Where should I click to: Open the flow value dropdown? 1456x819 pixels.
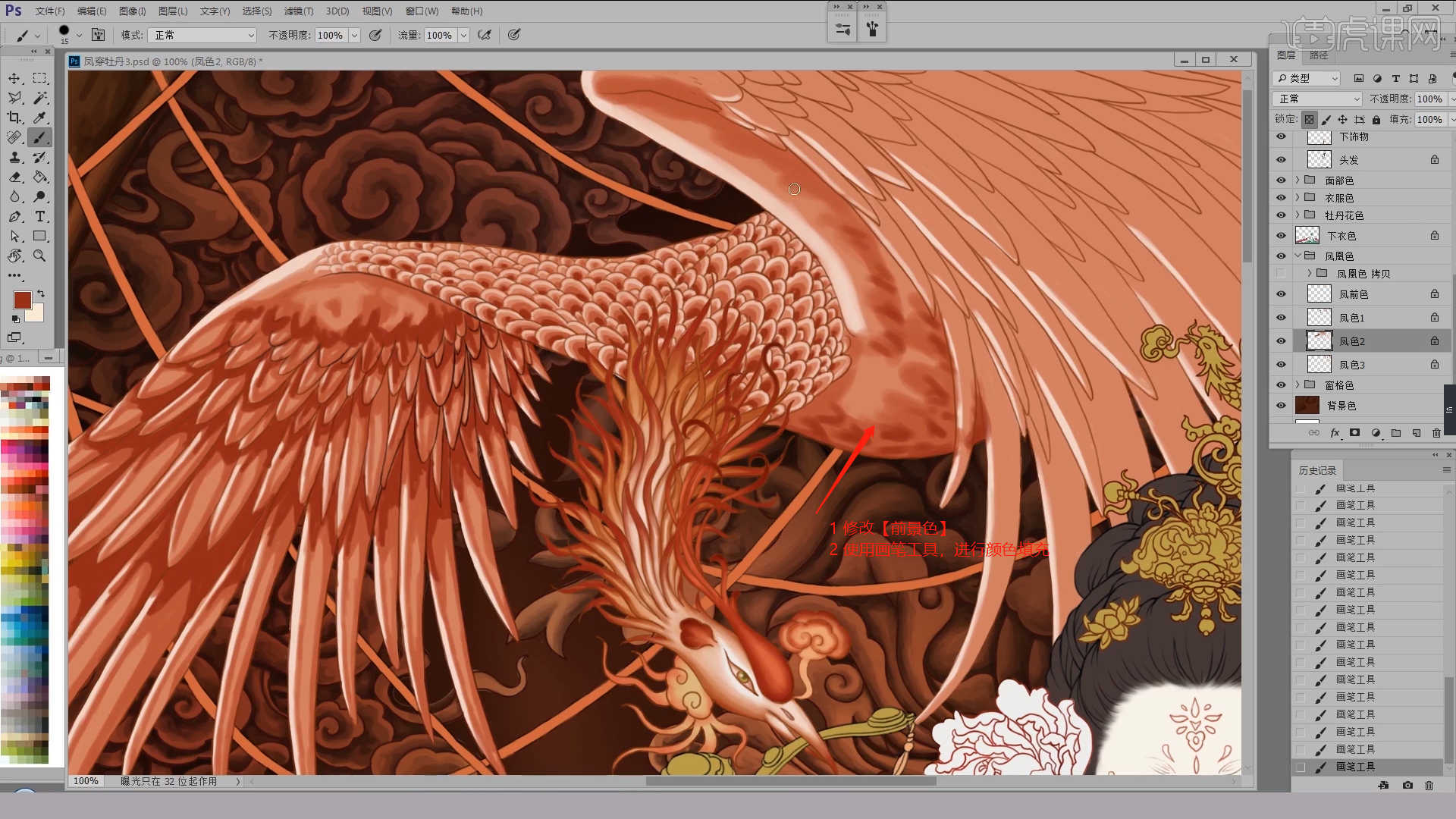[x=463, y=35]
